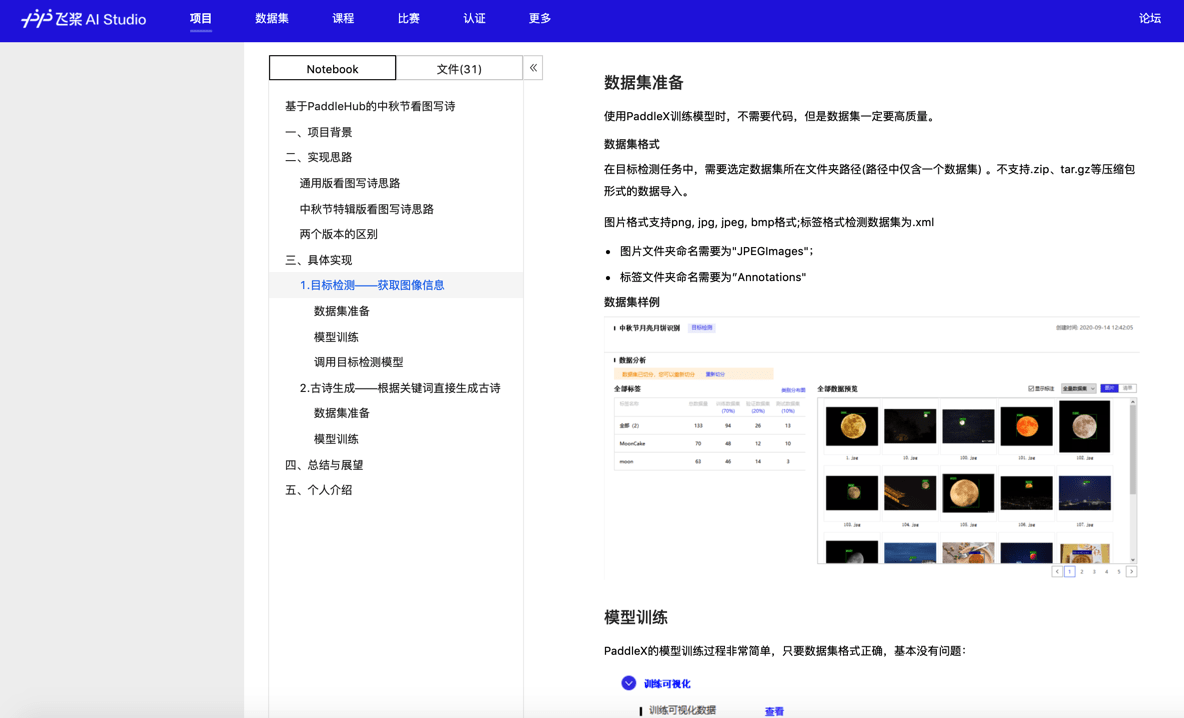Viewport: 1184px width, 718px height.
Task: Click the 数据集格式 subheading
Action: [631, 144]
